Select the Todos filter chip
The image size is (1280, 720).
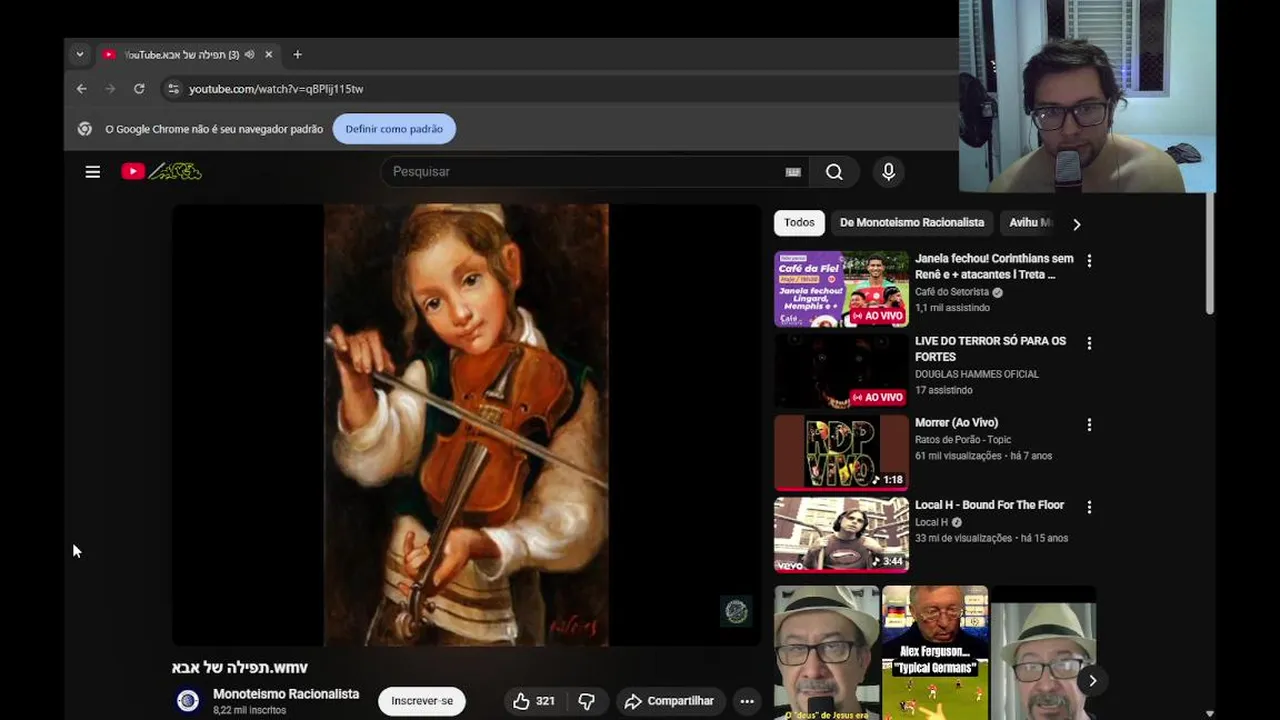[799, 223]
